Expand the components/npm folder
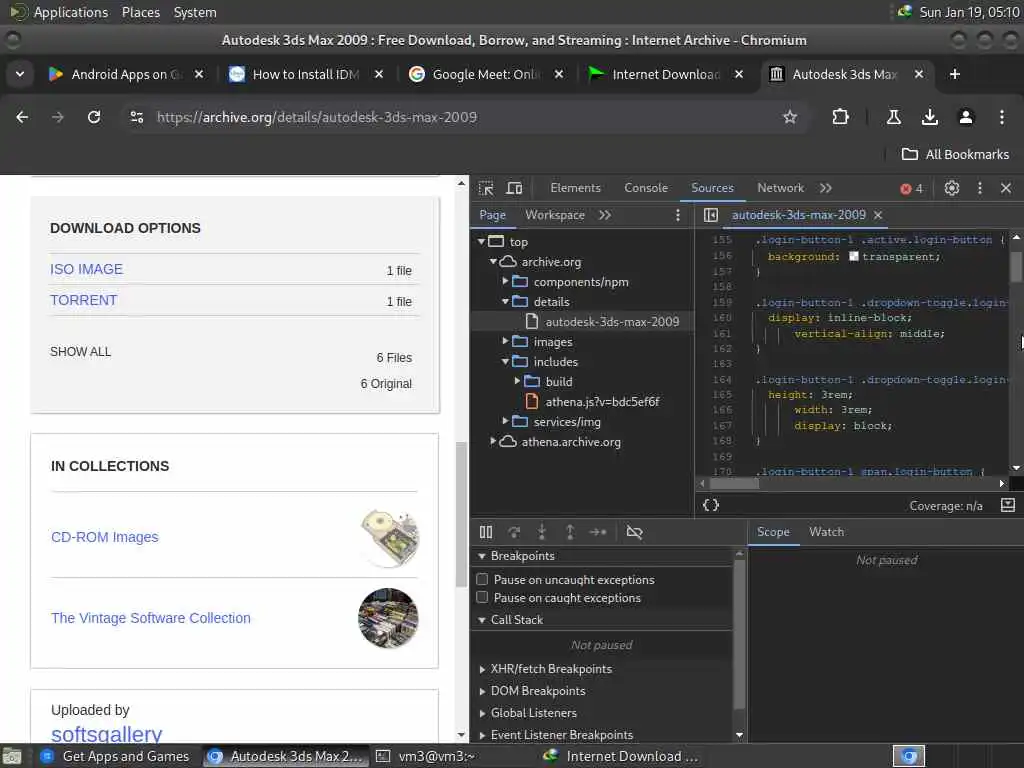Viewport: 1024px width, 768px height. (x=505, y=281)
